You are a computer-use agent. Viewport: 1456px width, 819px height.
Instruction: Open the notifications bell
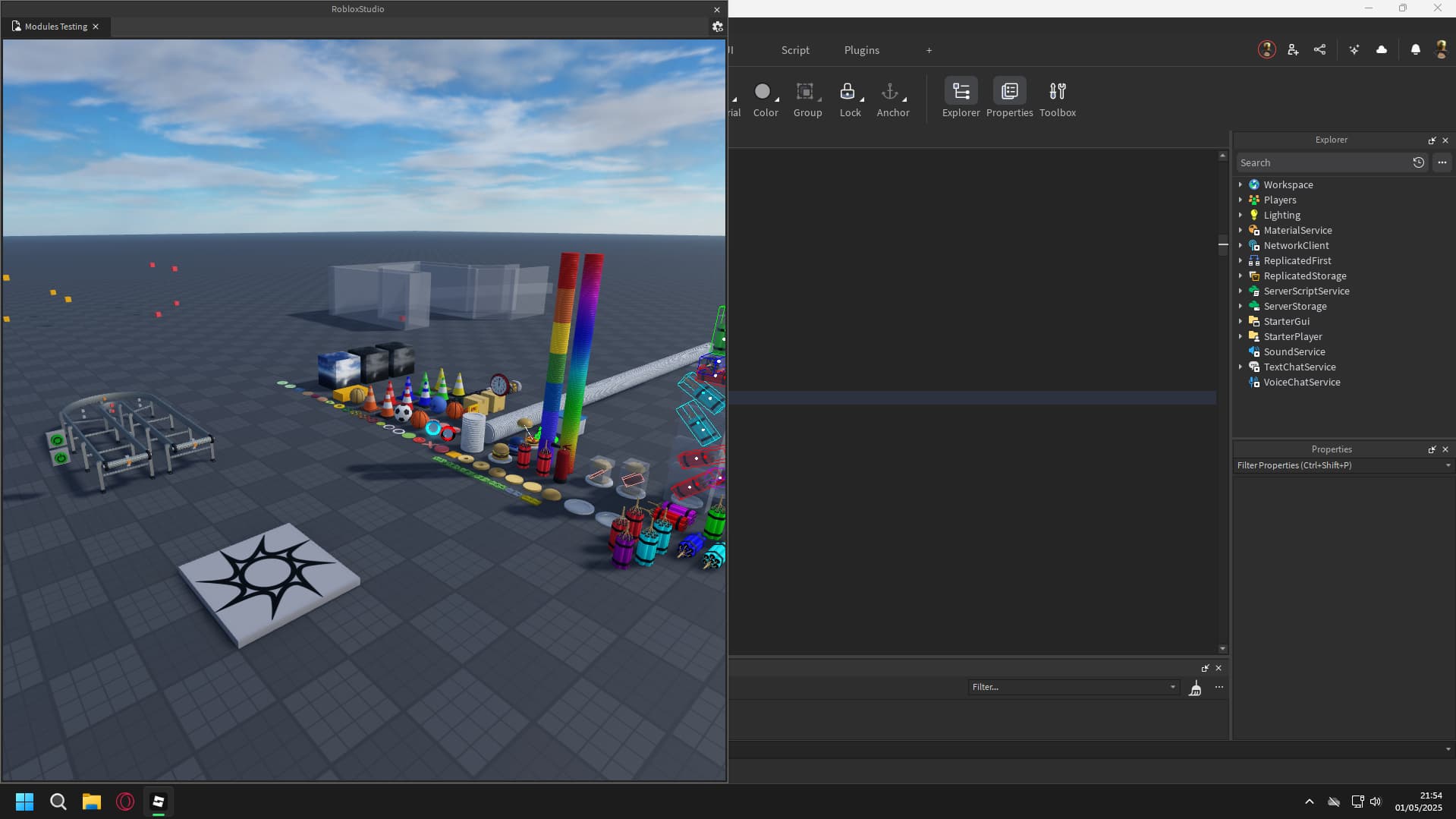1415,50
